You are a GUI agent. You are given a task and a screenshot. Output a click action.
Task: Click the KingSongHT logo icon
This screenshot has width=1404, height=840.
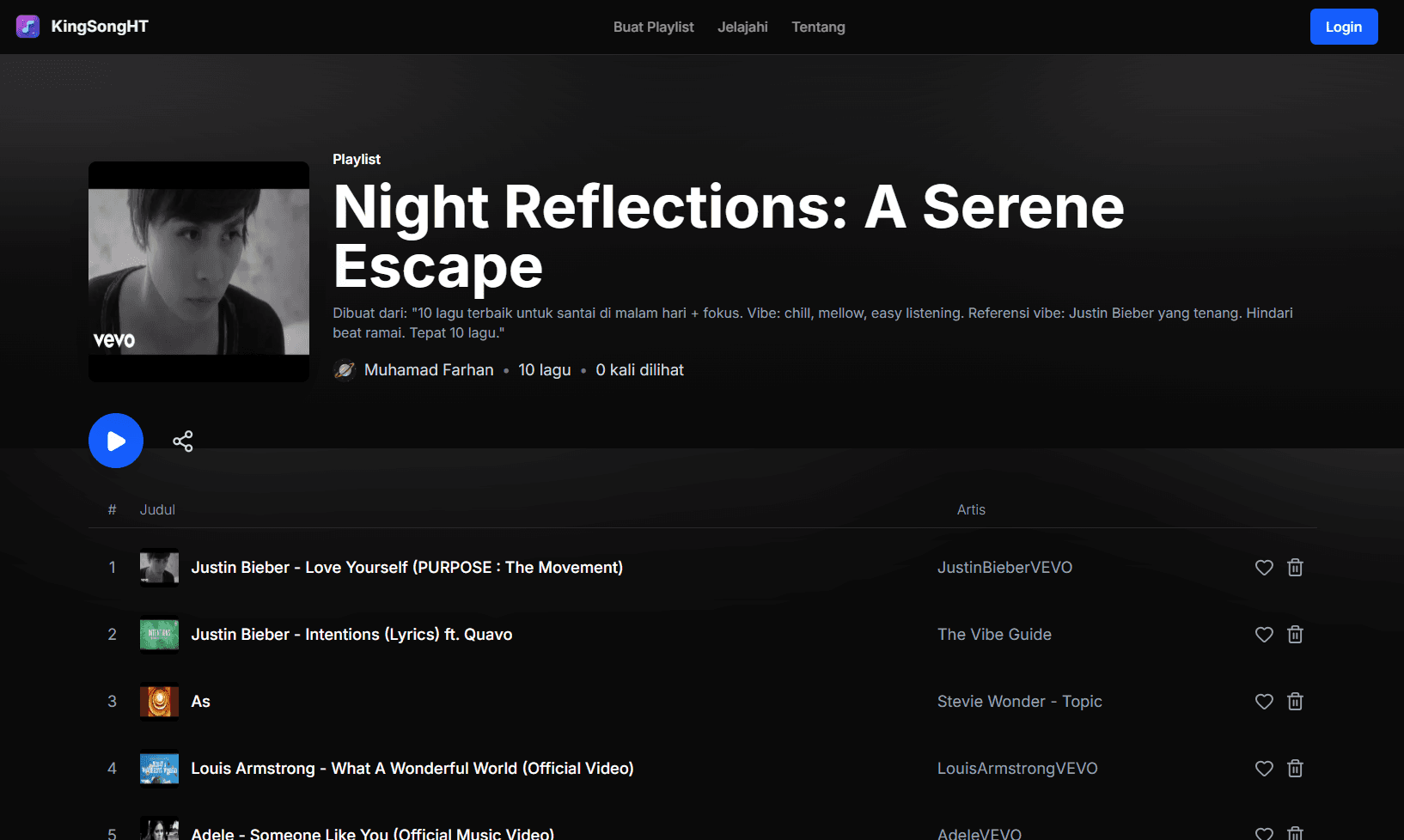click(27, 27)
